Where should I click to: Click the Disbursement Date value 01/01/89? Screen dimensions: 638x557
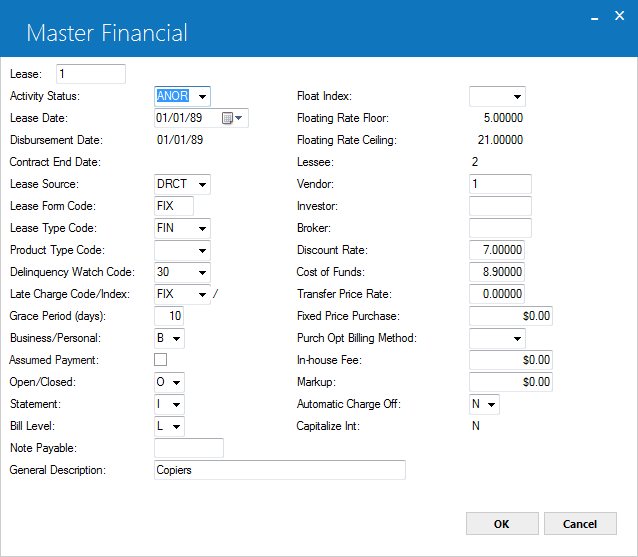click(180, 140)
